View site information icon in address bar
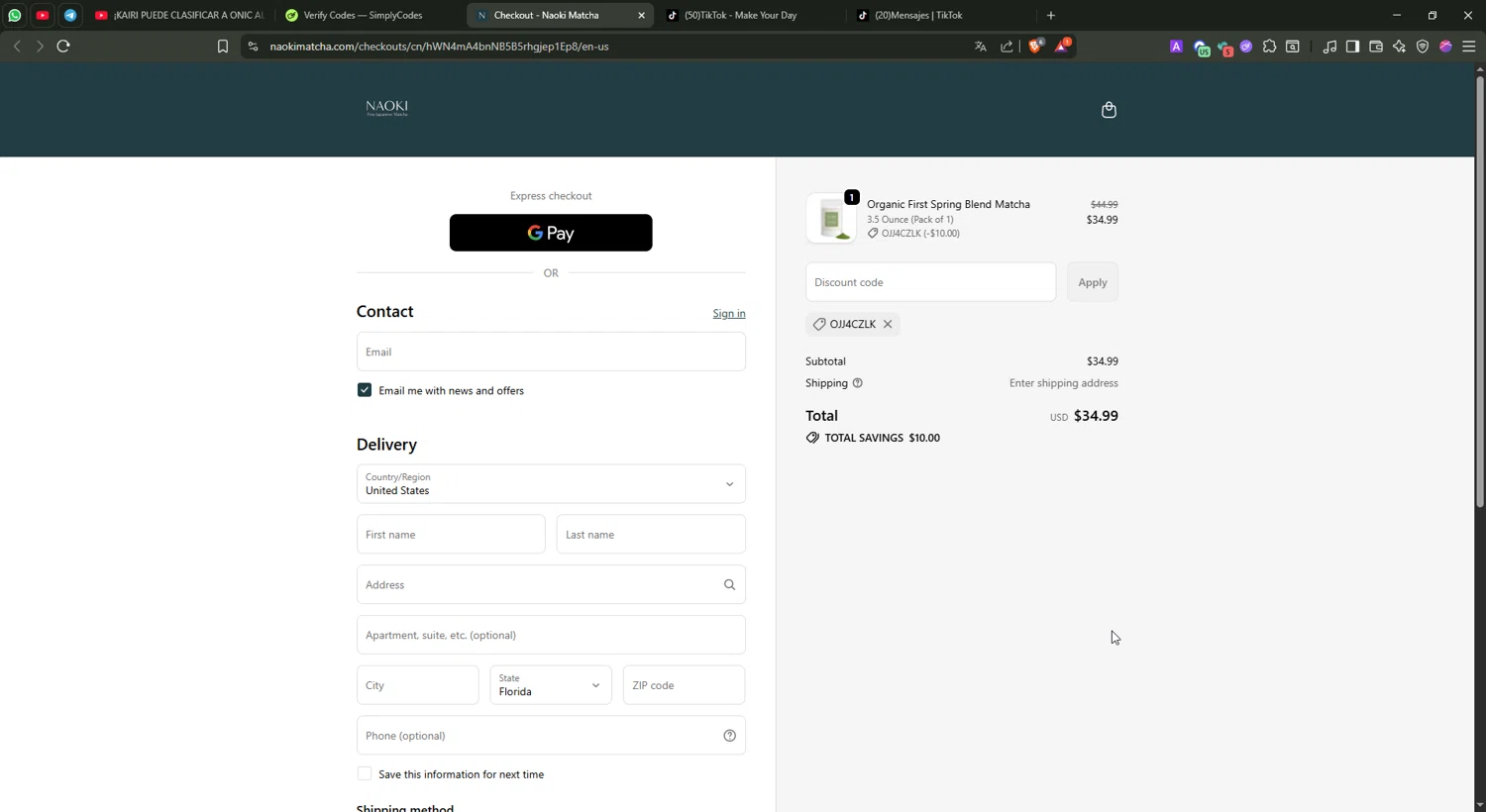 (x=253, y=47)
